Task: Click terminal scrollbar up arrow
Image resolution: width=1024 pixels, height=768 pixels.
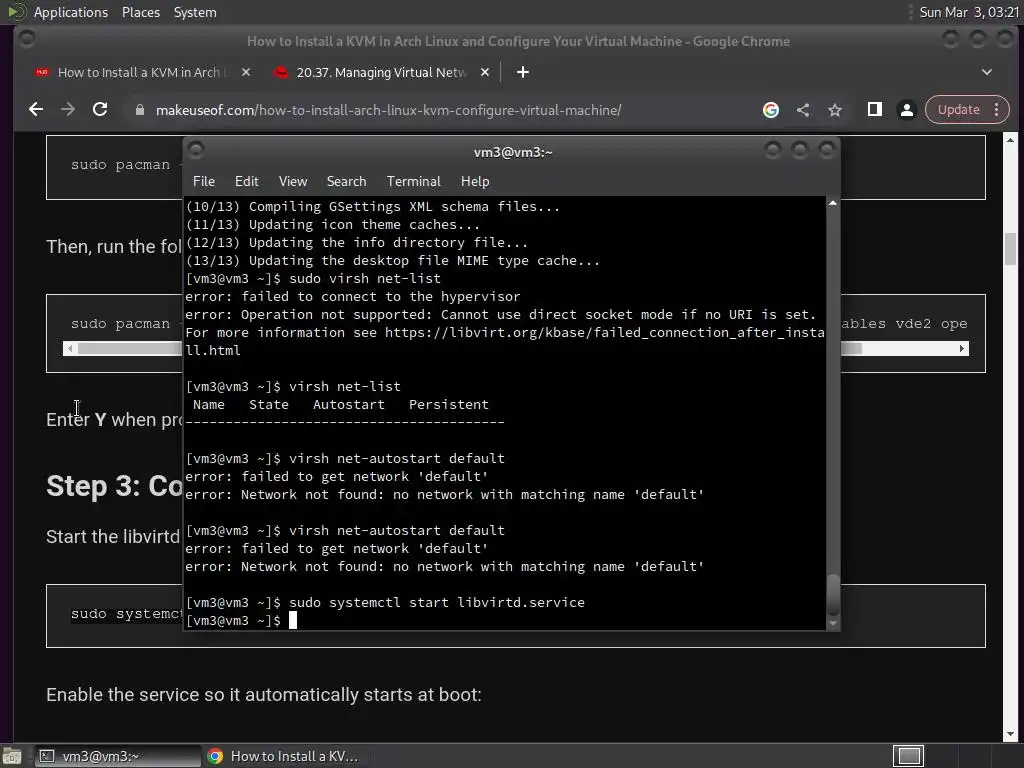Action: [x=833, y=204]
